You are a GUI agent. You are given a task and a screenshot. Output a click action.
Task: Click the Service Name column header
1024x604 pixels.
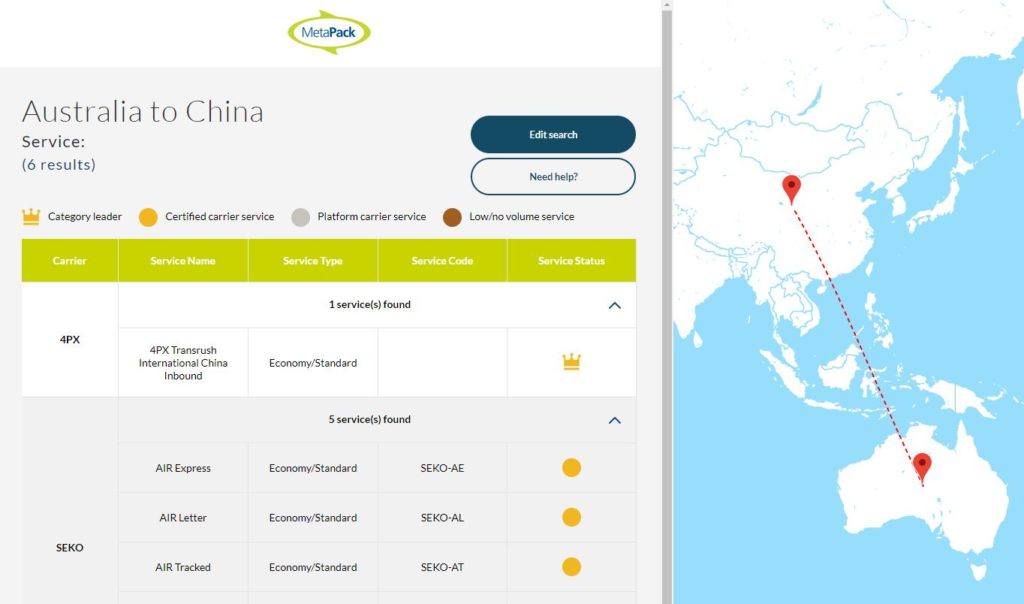coord(183,261)
